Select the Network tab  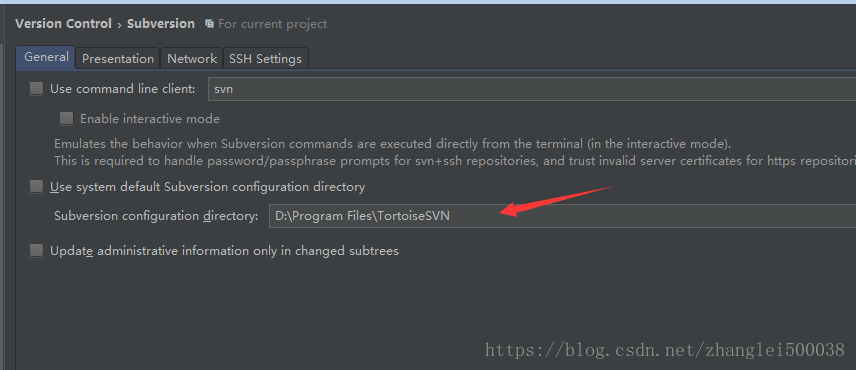point(192,58)
